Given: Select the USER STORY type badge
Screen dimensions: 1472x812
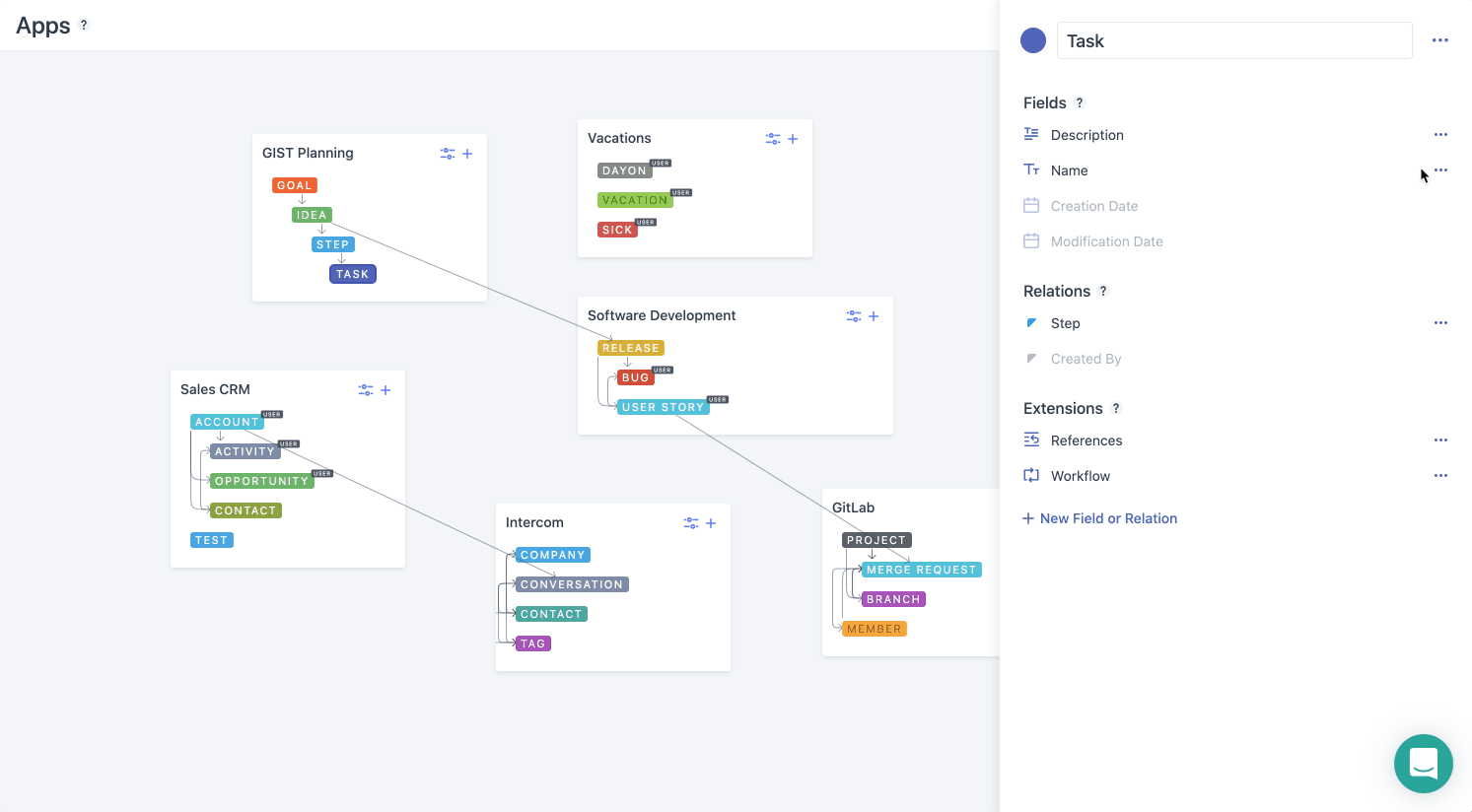Looking at the screenshot, I should 663,407.
